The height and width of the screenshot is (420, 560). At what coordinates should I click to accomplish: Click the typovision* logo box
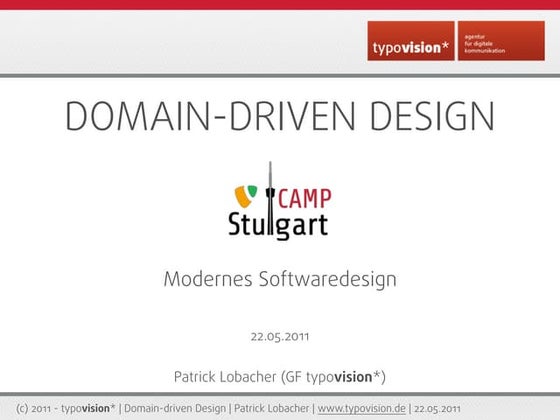(411, 41)
